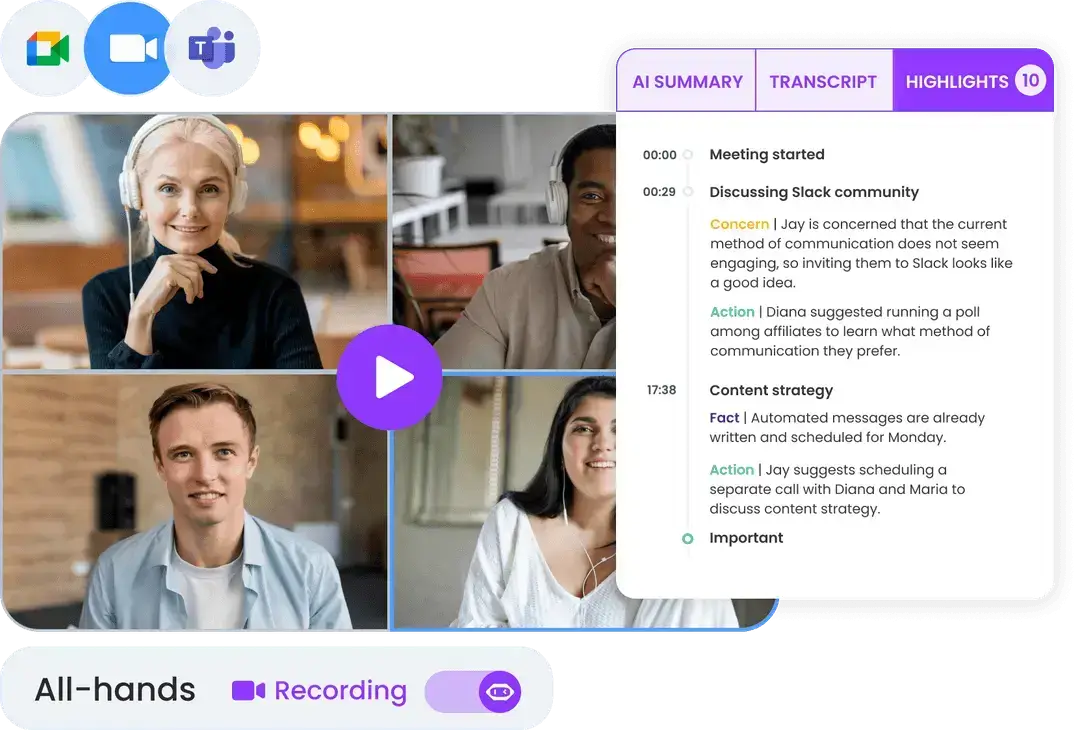Switch to the Transcript tab
Image resolution: width=1080 pixels, height=730 pixels.
823,82
